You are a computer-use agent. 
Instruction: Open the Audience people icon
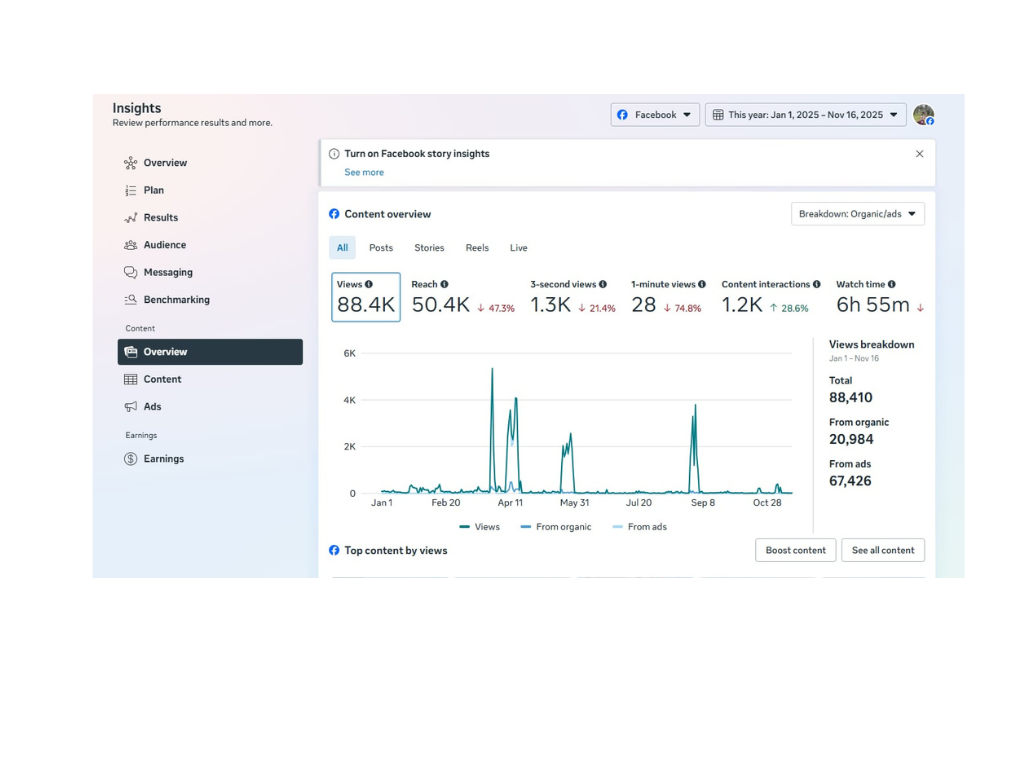click(x=130, y=245)
